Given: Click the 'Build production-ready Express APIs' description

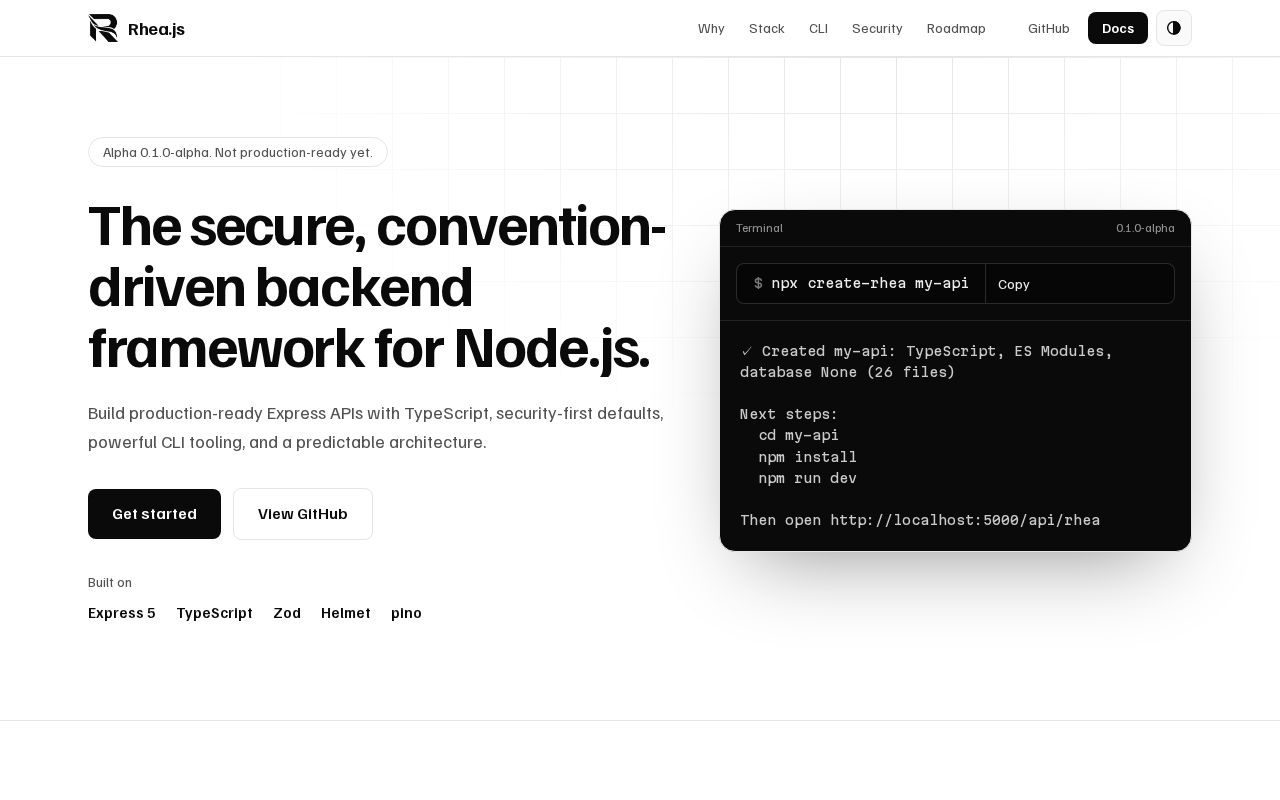Looking at the screenshot, I should (376, 427).
